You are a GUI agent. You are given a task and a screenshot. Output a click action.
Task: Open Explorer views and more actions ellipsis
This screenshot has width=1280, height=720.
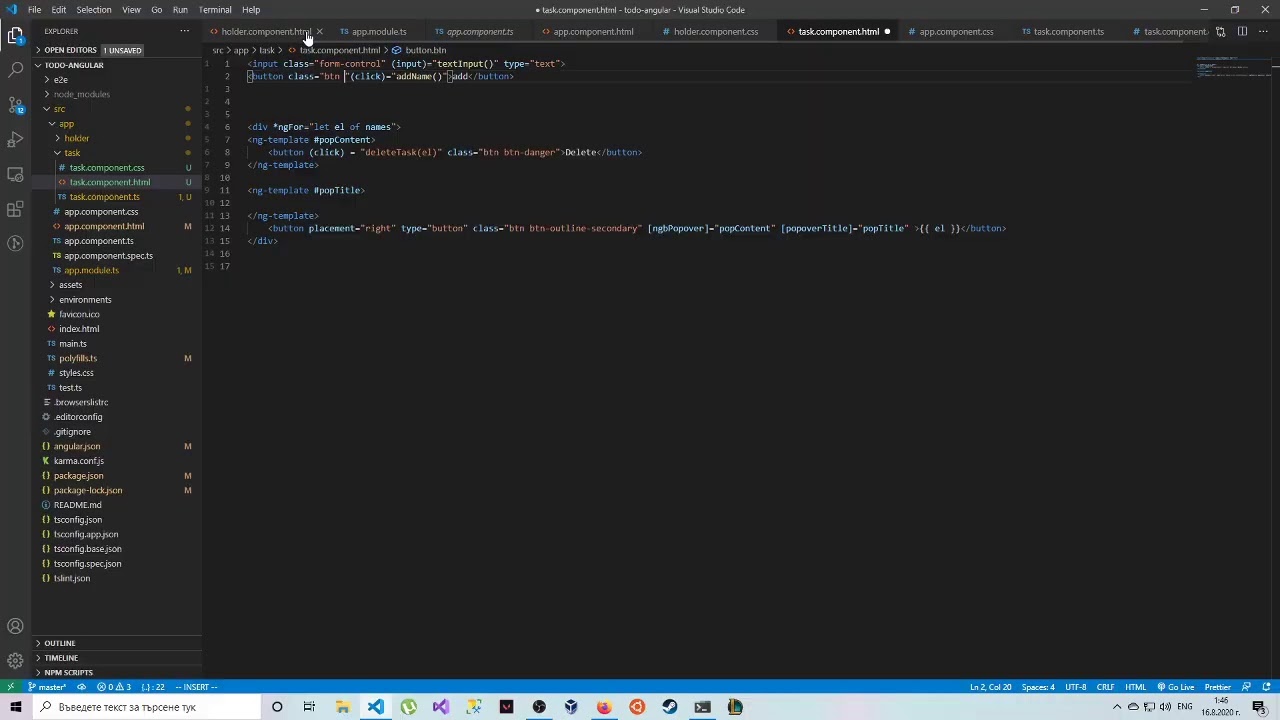click(184, 31)
